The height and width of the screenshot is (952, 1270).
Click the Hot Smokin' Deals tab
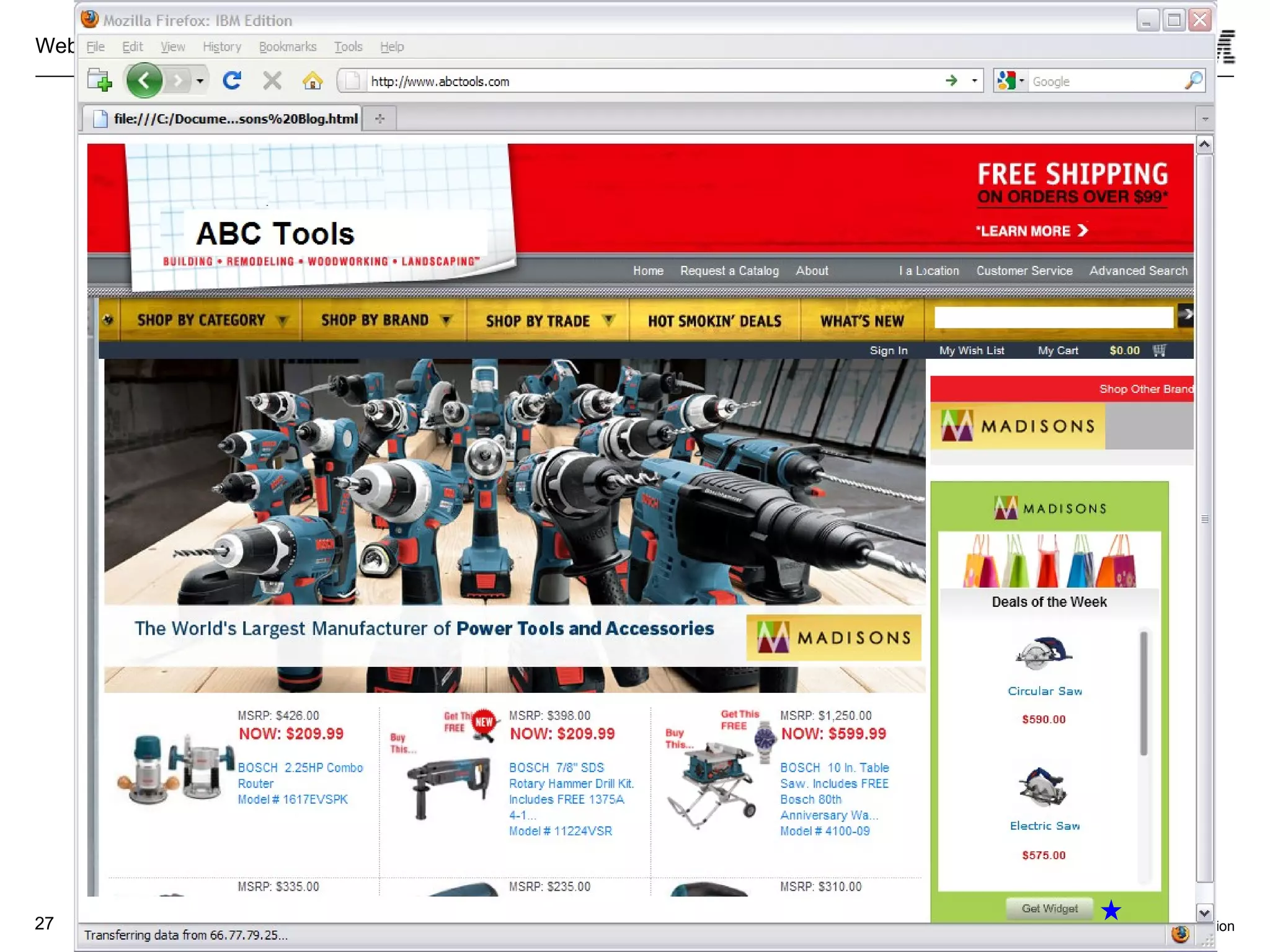[714, 320]
